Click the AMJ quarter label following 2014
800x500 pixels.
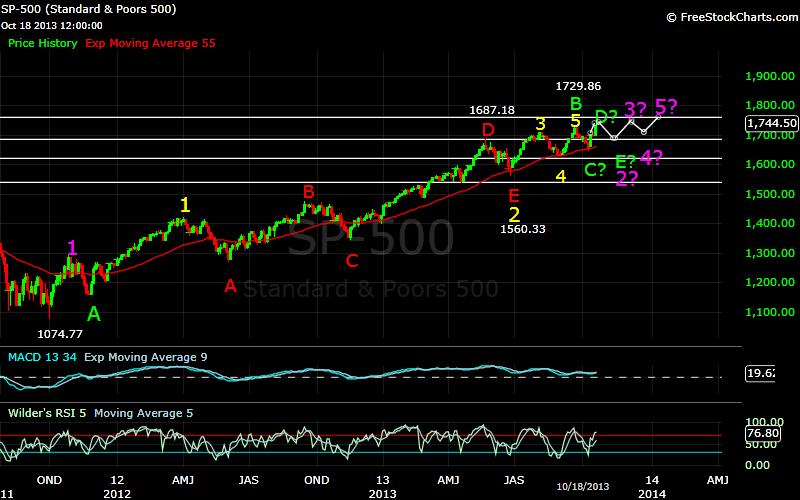pyautogui.click(x=717, y=480)
